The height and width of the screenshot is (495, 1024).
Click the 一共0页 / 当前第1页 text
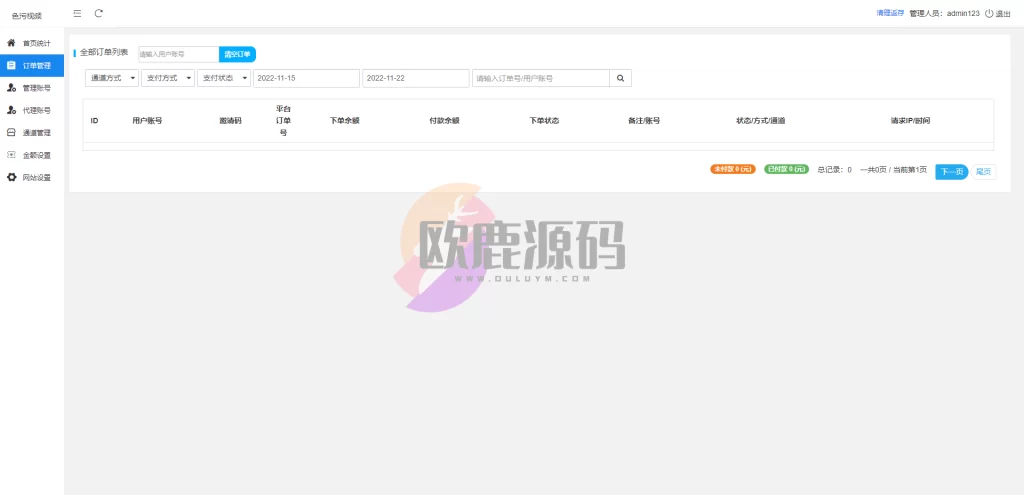point(893,170)
